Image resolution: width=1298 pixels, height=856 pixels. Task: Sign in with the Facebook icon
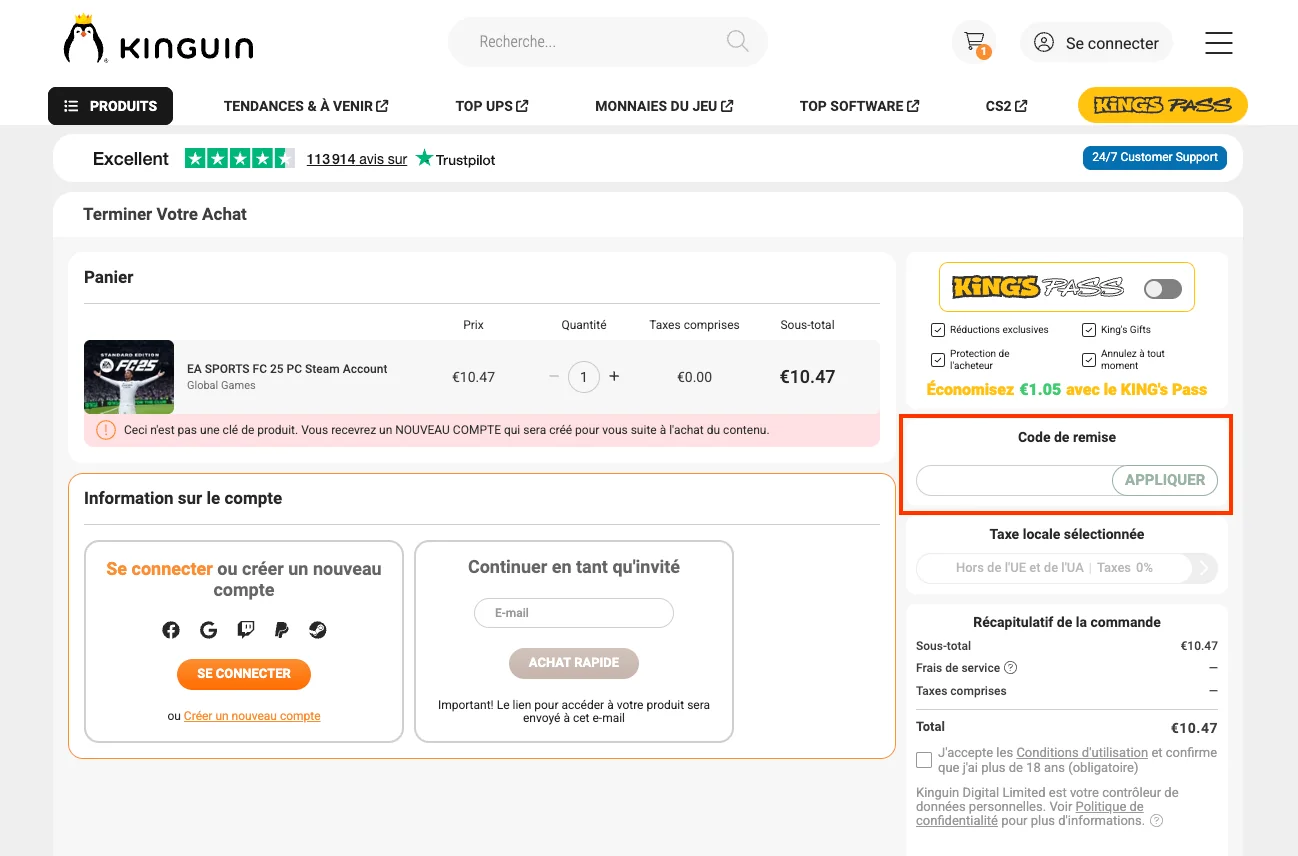click(171, 630)
